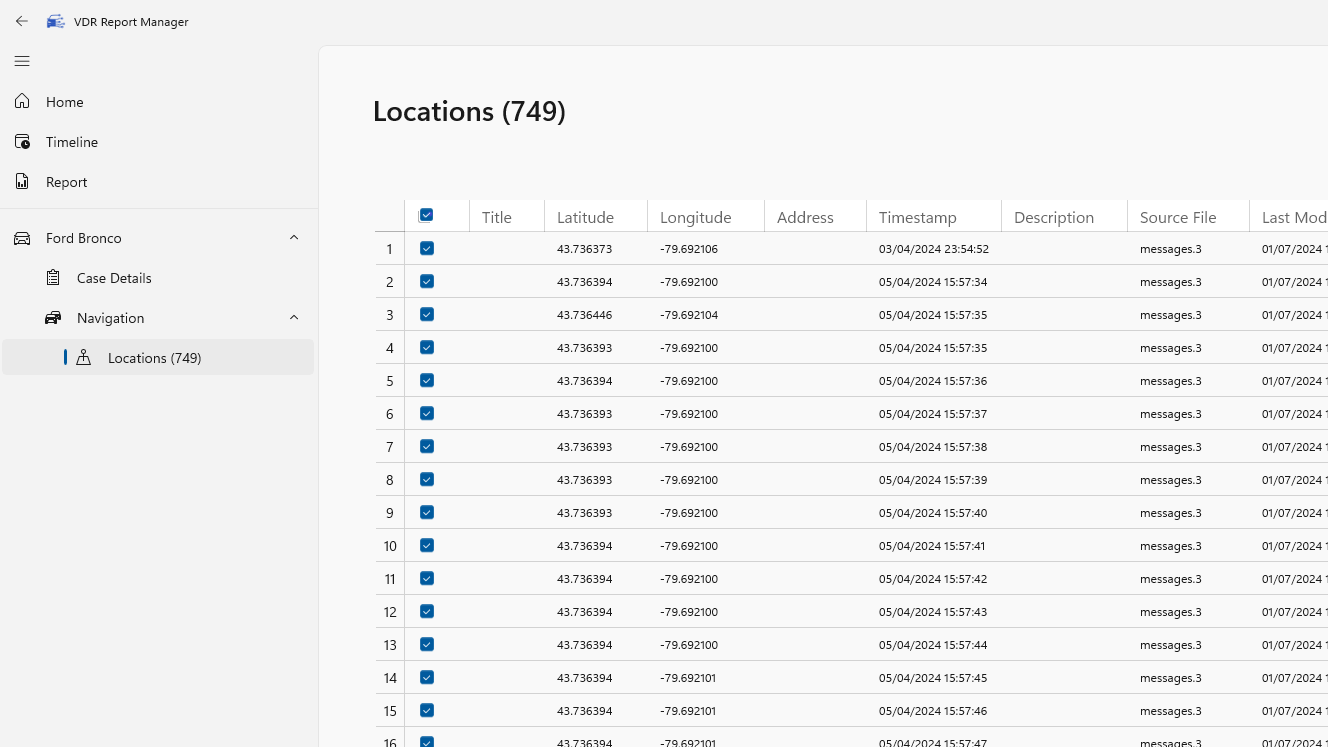Uncheck the checkbox for row 1
Viewport: 1328px width, 747px height.
click(427, 248)
